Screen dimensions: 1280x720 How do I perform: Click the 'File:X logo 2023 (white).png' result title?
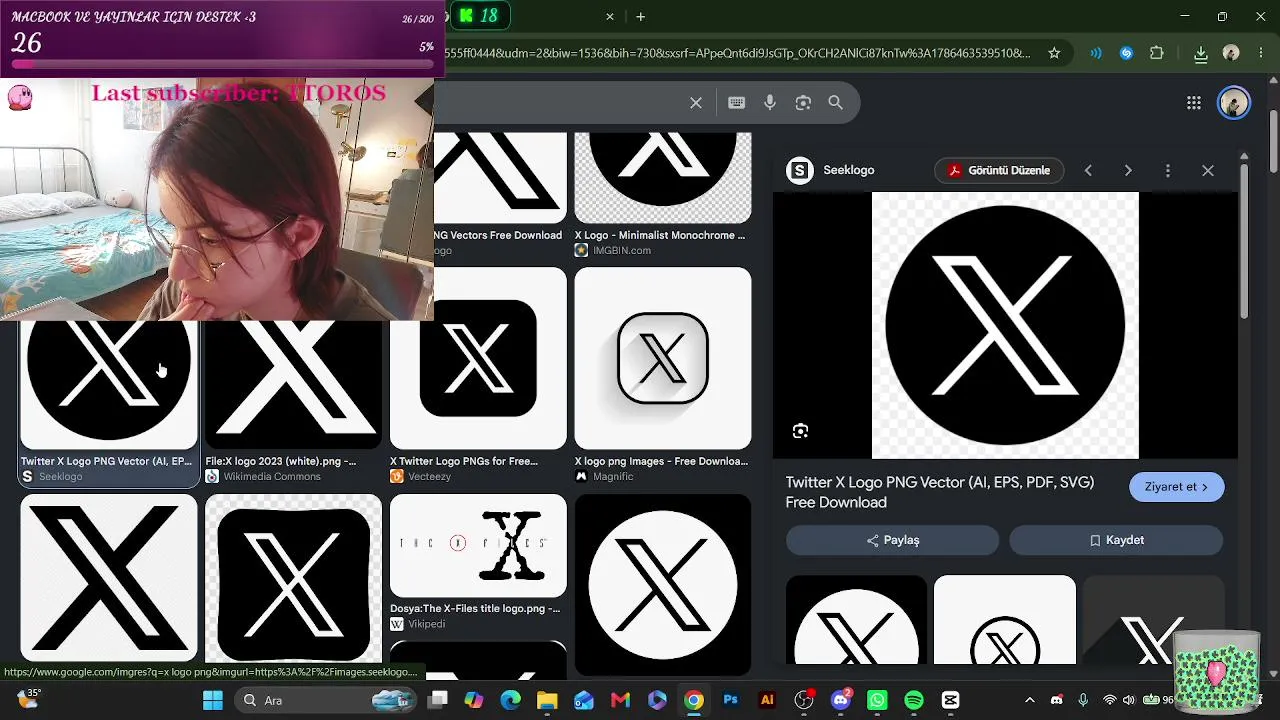point(280,461)
